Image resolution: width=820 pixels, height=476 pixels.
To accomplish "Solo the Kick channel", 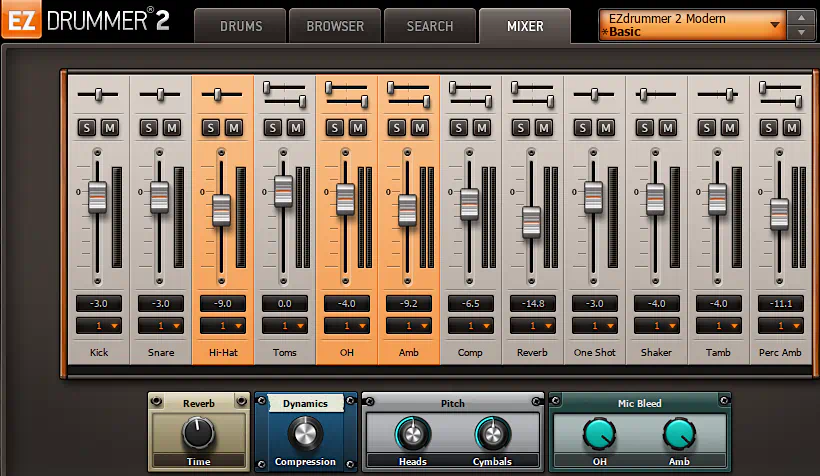I will coord(87,128).
